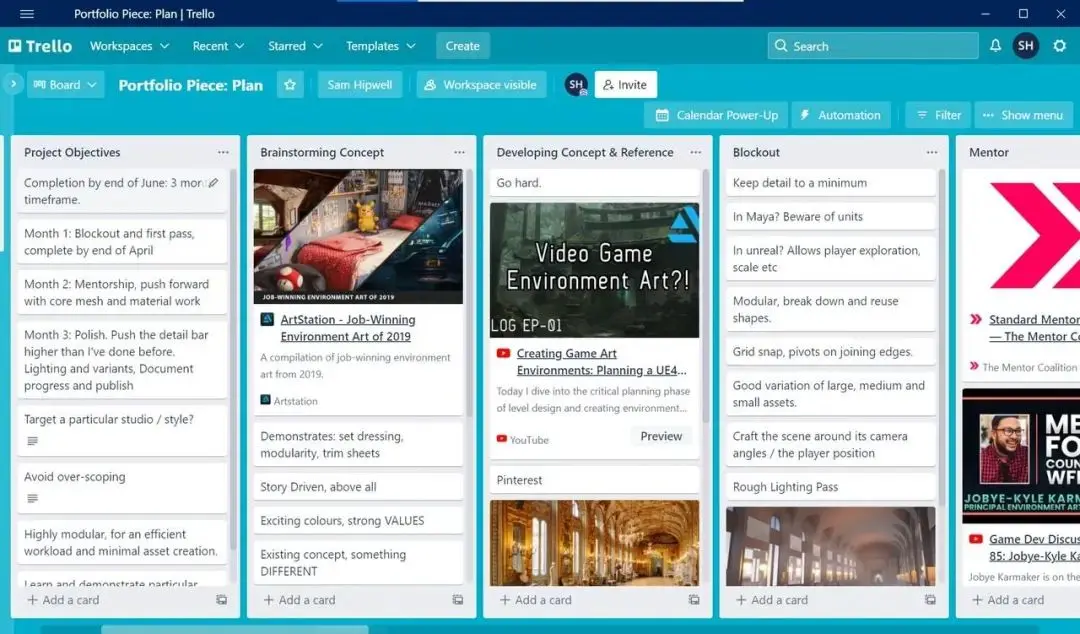1080x634 pixels.
Task: Click the SH board member avatar
Action: [576, 85]
